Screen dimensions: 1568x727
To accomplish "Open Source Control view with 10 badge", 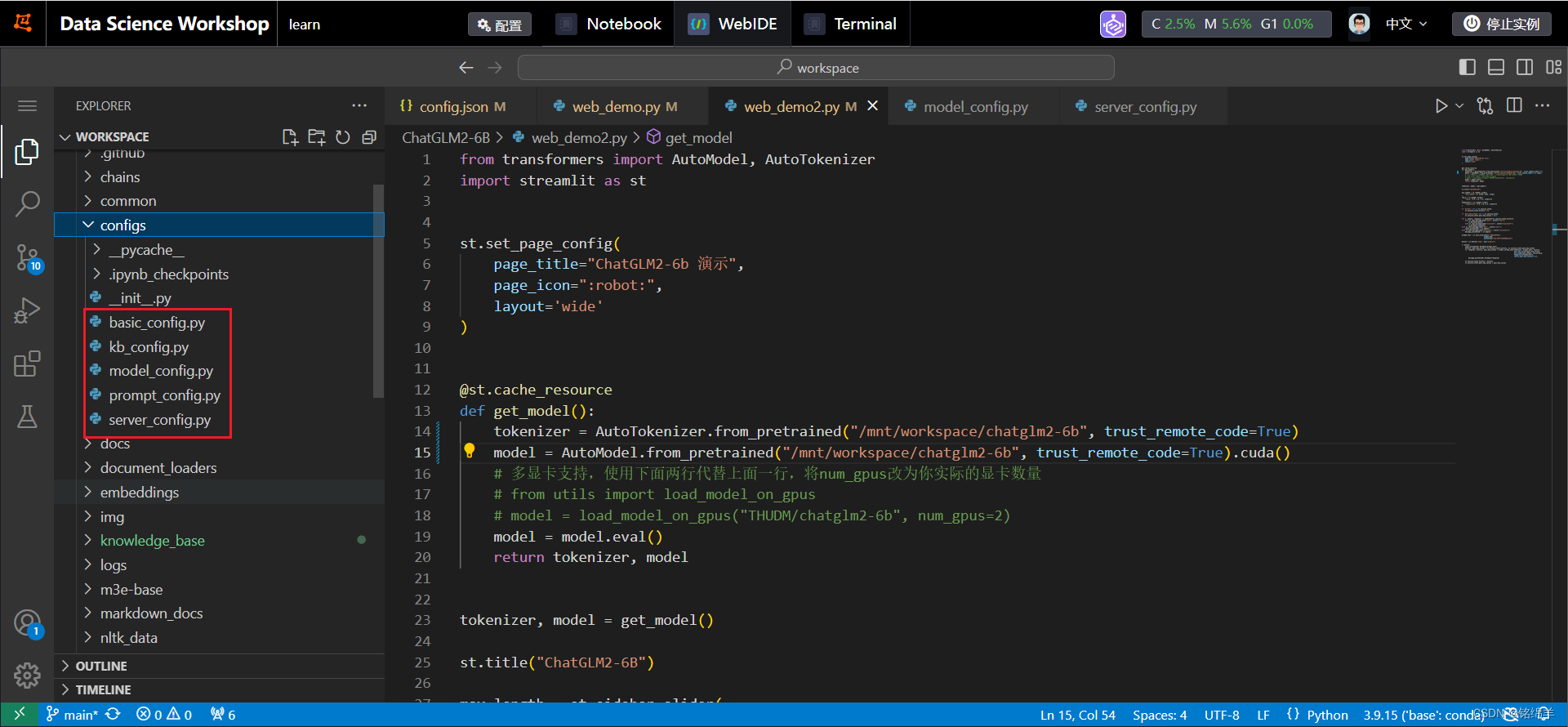I will 27,258.
